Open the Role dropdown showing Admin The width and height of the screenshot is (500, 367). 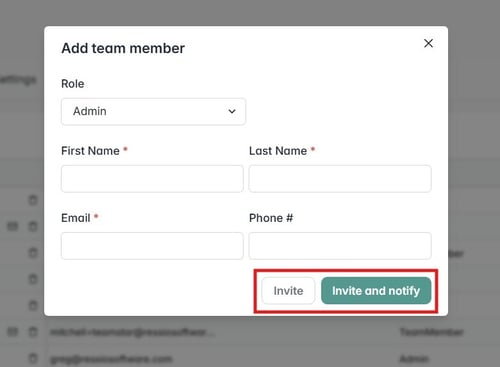tap(153, 111)
